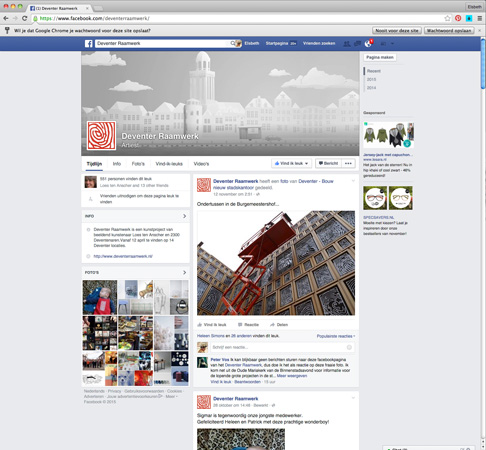486x450 pixels.
Task: Open 'Deventer - Bouw nieuw stadskantoor' link
Action: [x=273, y=184]
